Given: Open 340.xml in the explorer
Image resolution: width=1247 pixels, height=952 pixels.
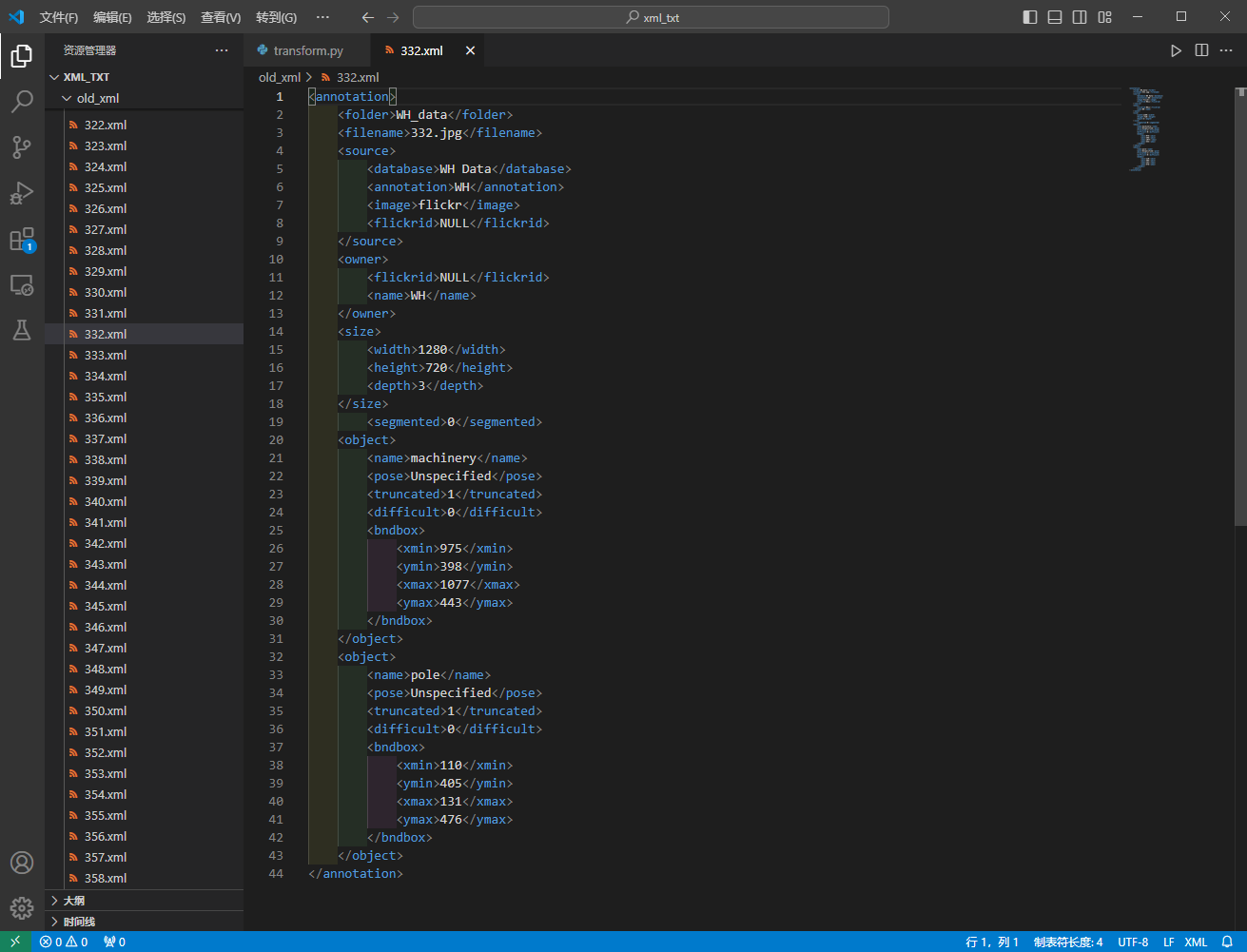Looking at the screenshot, I should tap(105, 501).
